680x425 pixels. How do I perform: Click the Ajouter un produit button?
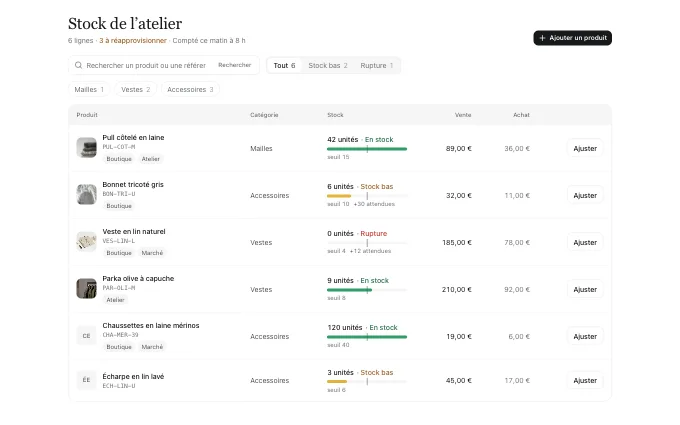click(572, 38)
